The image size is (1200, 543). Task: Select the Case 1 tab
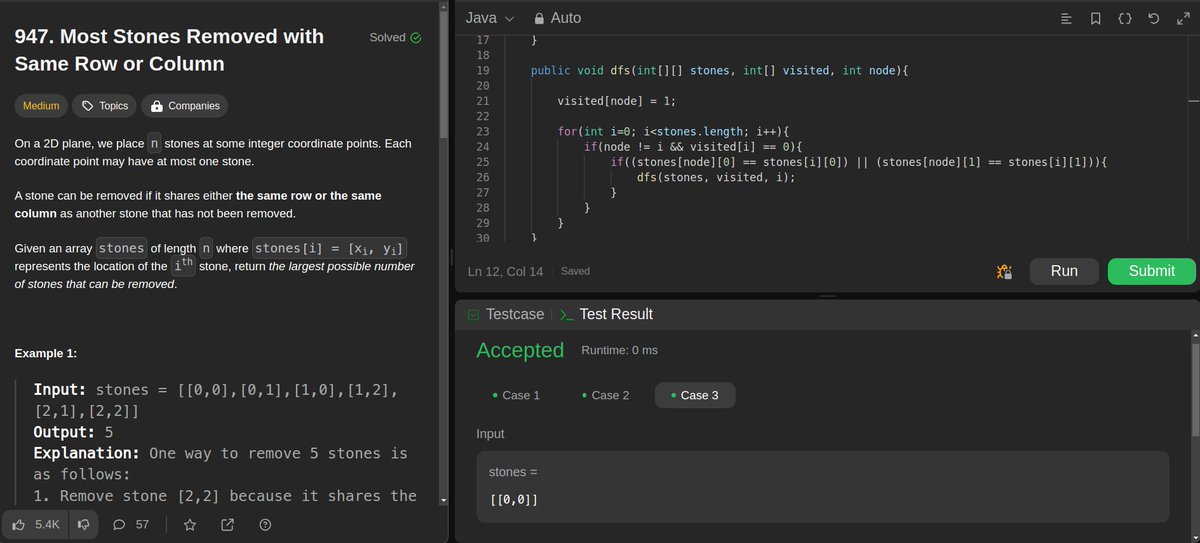[516, 395]
